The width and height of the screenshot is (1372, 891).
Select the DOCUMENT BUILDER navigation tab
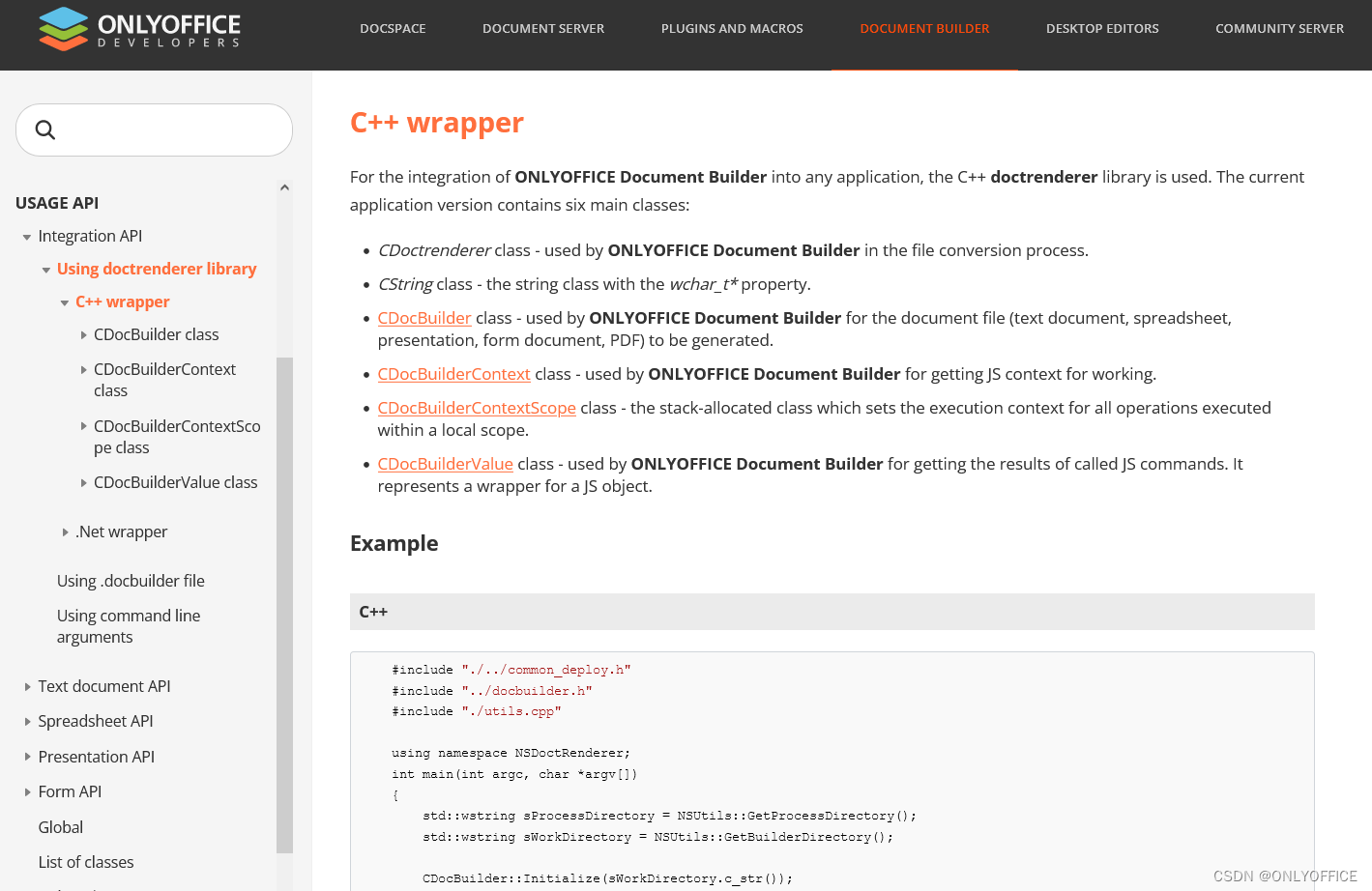(924, 29)
